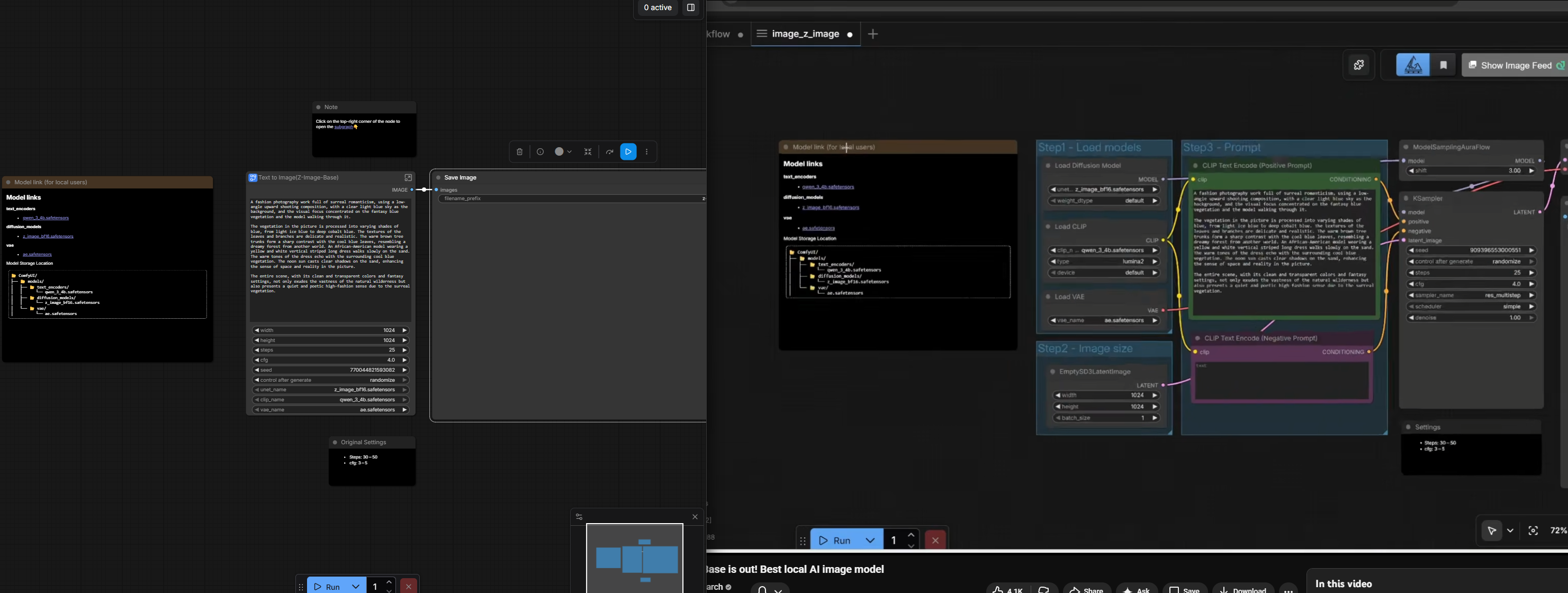The width and height of the screenshot is (1568, 593).
Task: Toggle collapse dot on Original Settings node
Action: [335, 443]
